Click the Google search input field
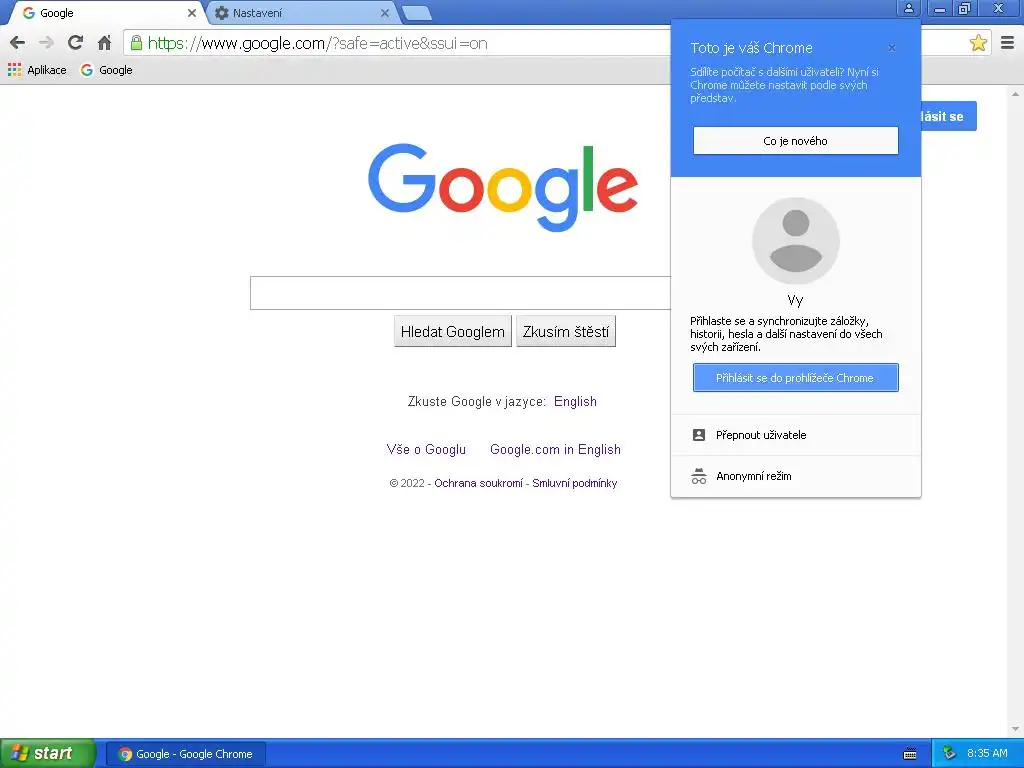1024x768 pixels. click(460, 293)
